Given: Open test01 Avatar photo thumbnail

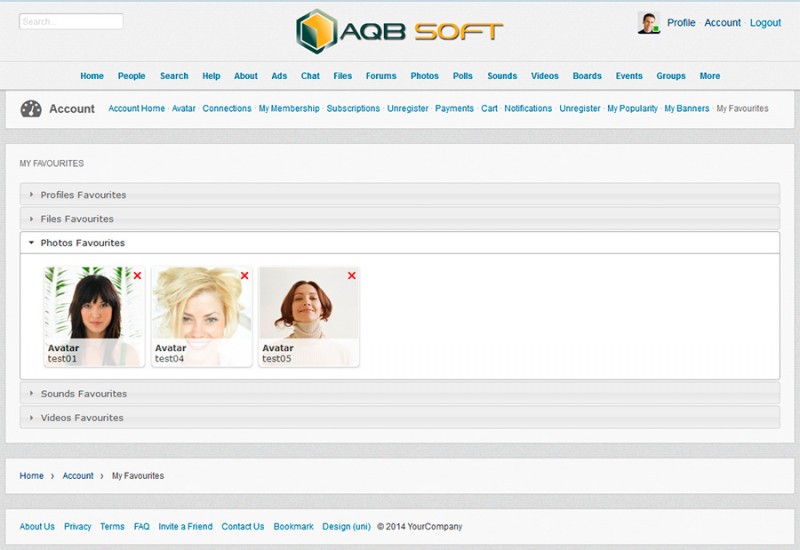Looking at the screenshot, I should tap(94, 316).
